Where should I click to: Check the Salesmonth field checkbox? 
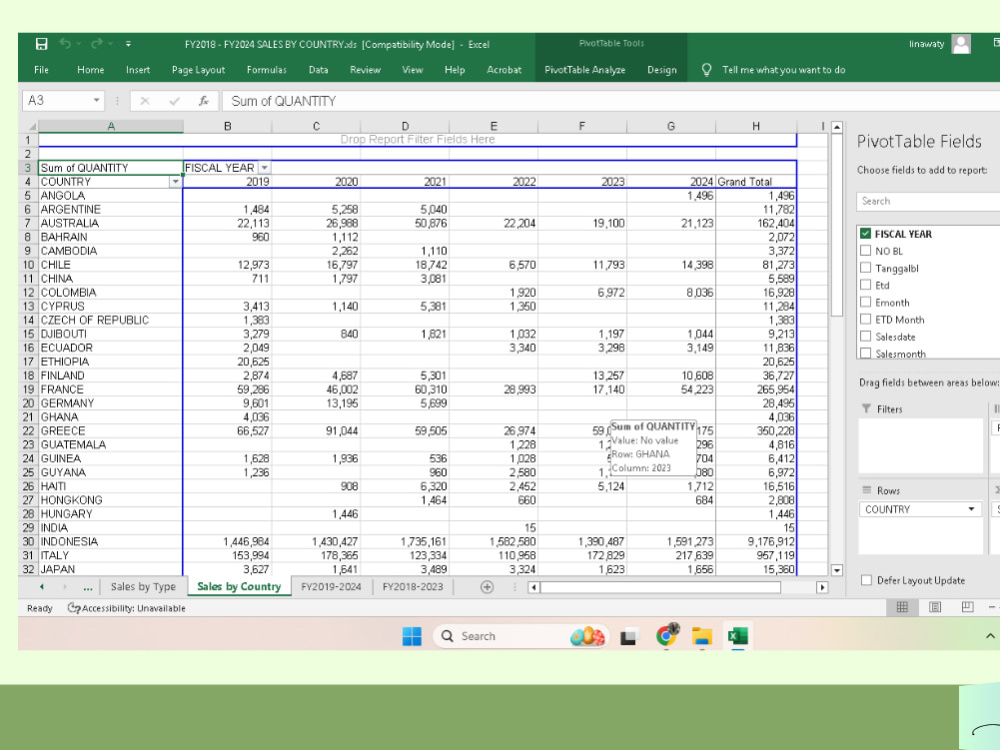[865, 353]
